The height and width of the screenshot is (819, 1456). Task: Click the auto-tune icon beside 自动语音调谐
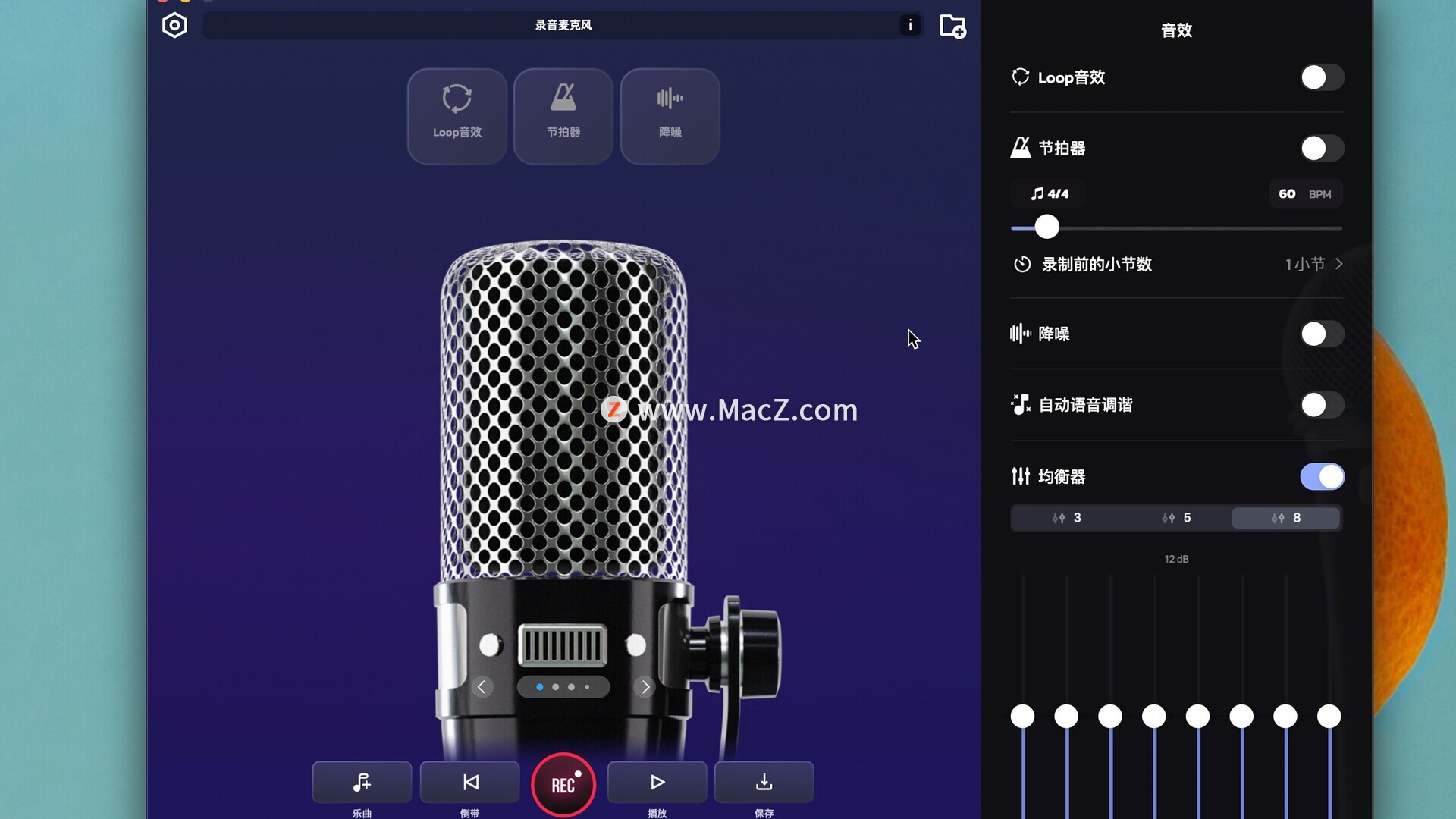point(1021,405)
